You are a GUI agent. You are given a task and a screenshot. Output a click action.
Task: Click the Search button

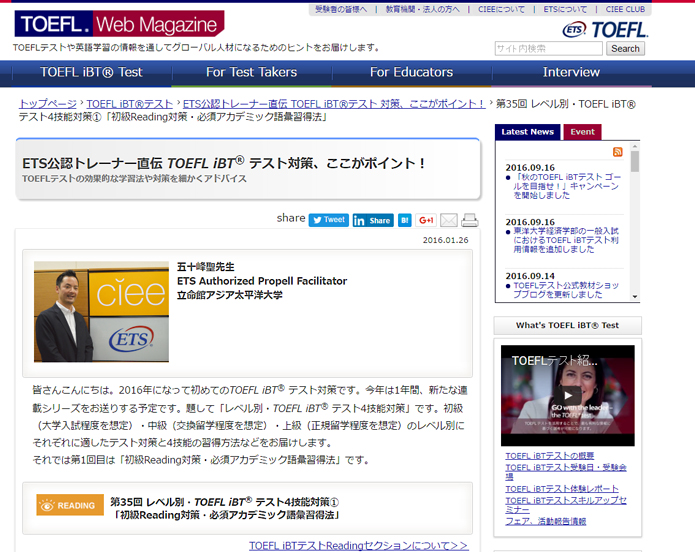(625, 49)
